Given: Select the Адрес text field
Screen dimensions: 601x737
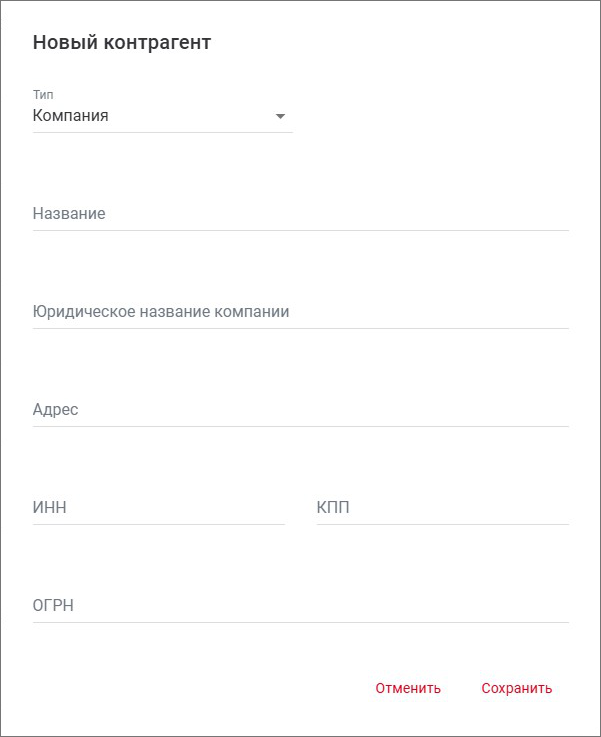Looking at the screenshot, I should coord(300,410).
